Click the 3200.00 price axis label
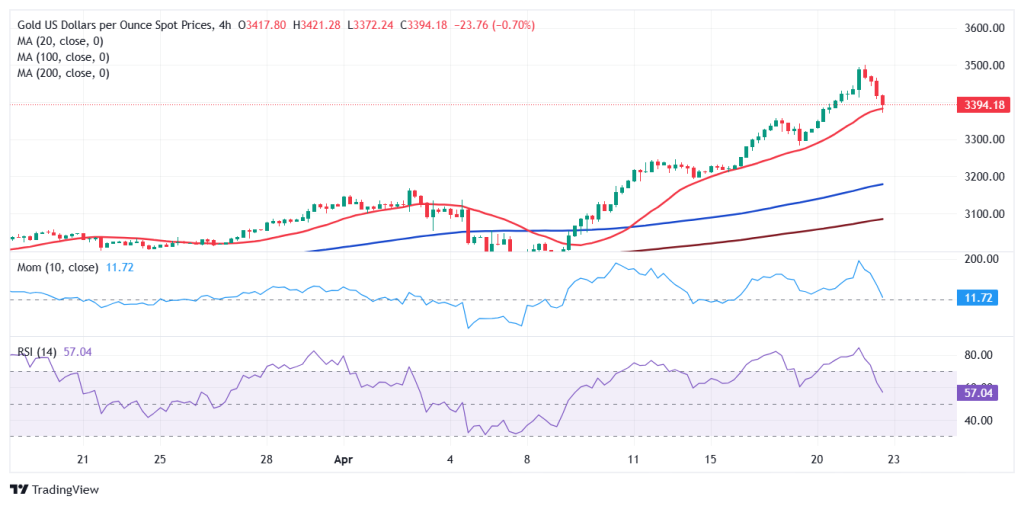Image resolution: width=1024 pixels, height=506 pixels. tap(984, 176)
